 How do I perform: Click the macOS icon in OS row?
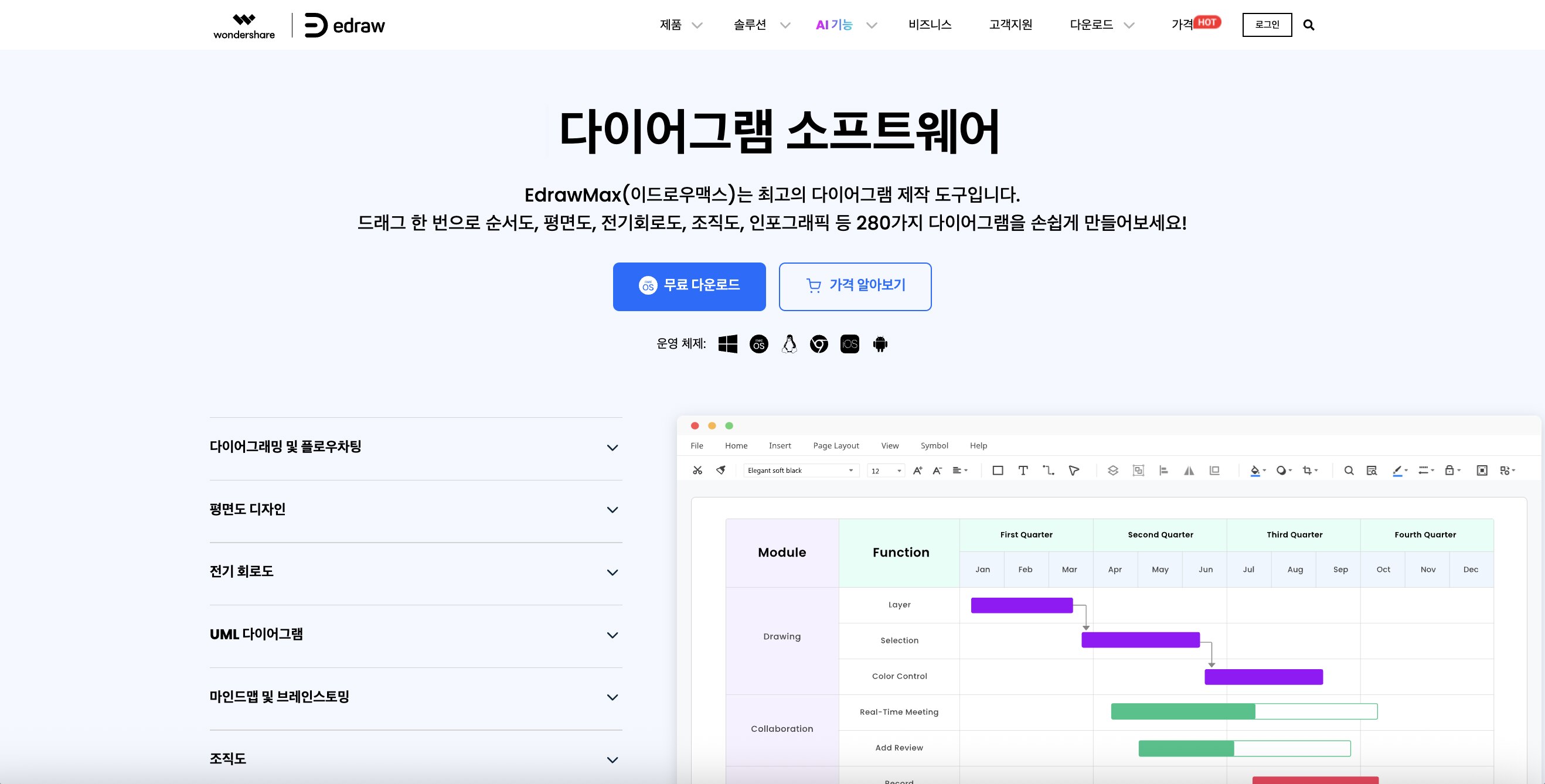coord(758,344)
